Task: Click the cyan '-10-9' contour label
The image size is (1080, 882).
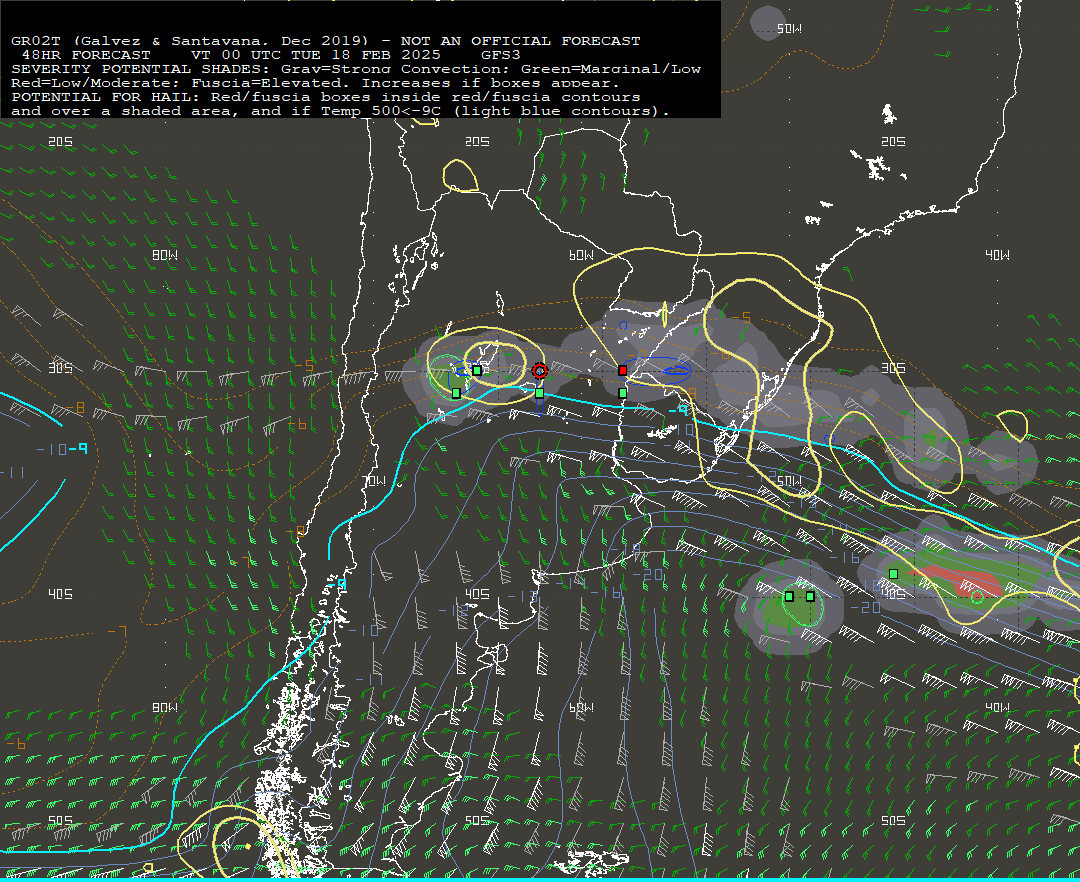Action: tap(62, 450)
